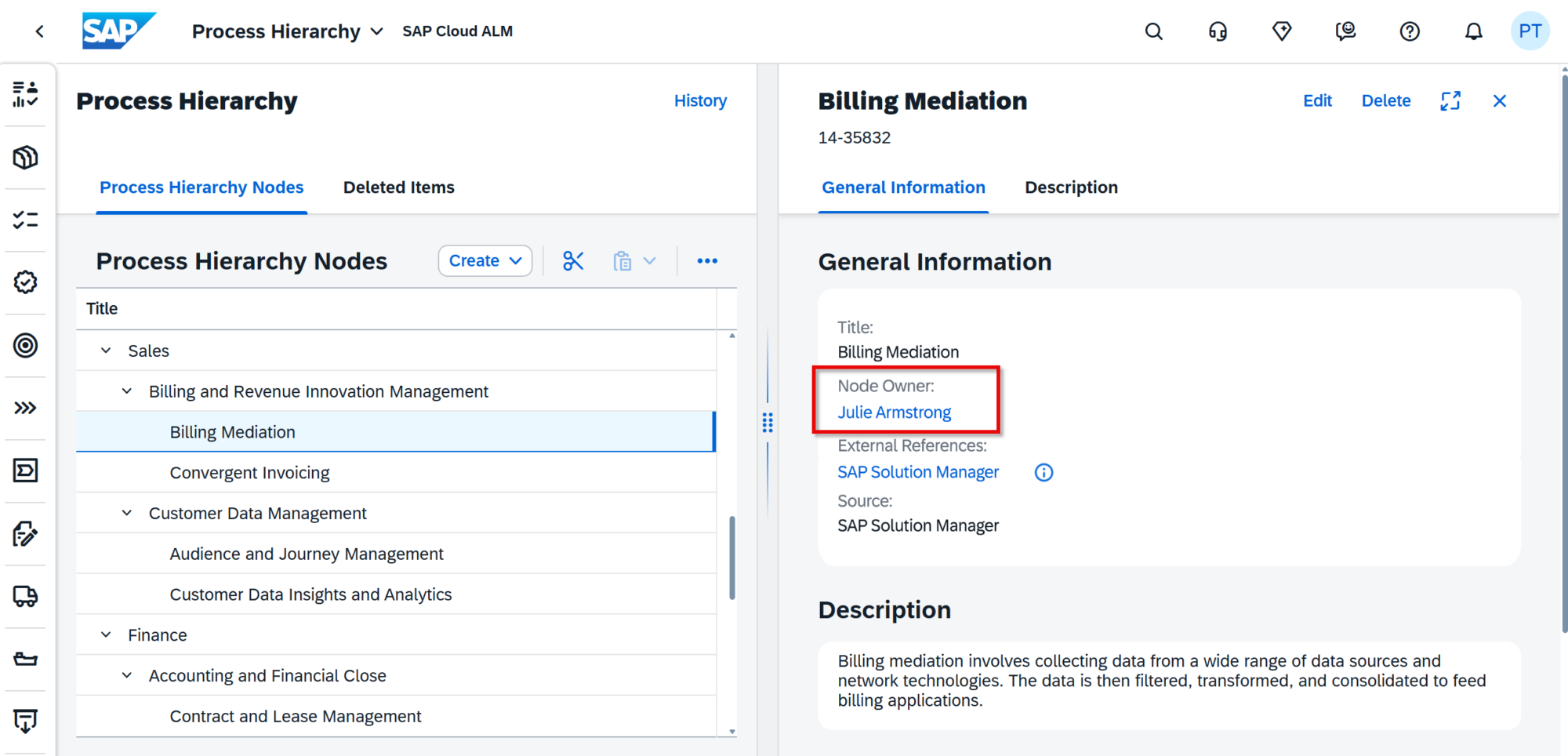Open the History link
Viewport: 1568px width, 756px height.
point(700,101)
